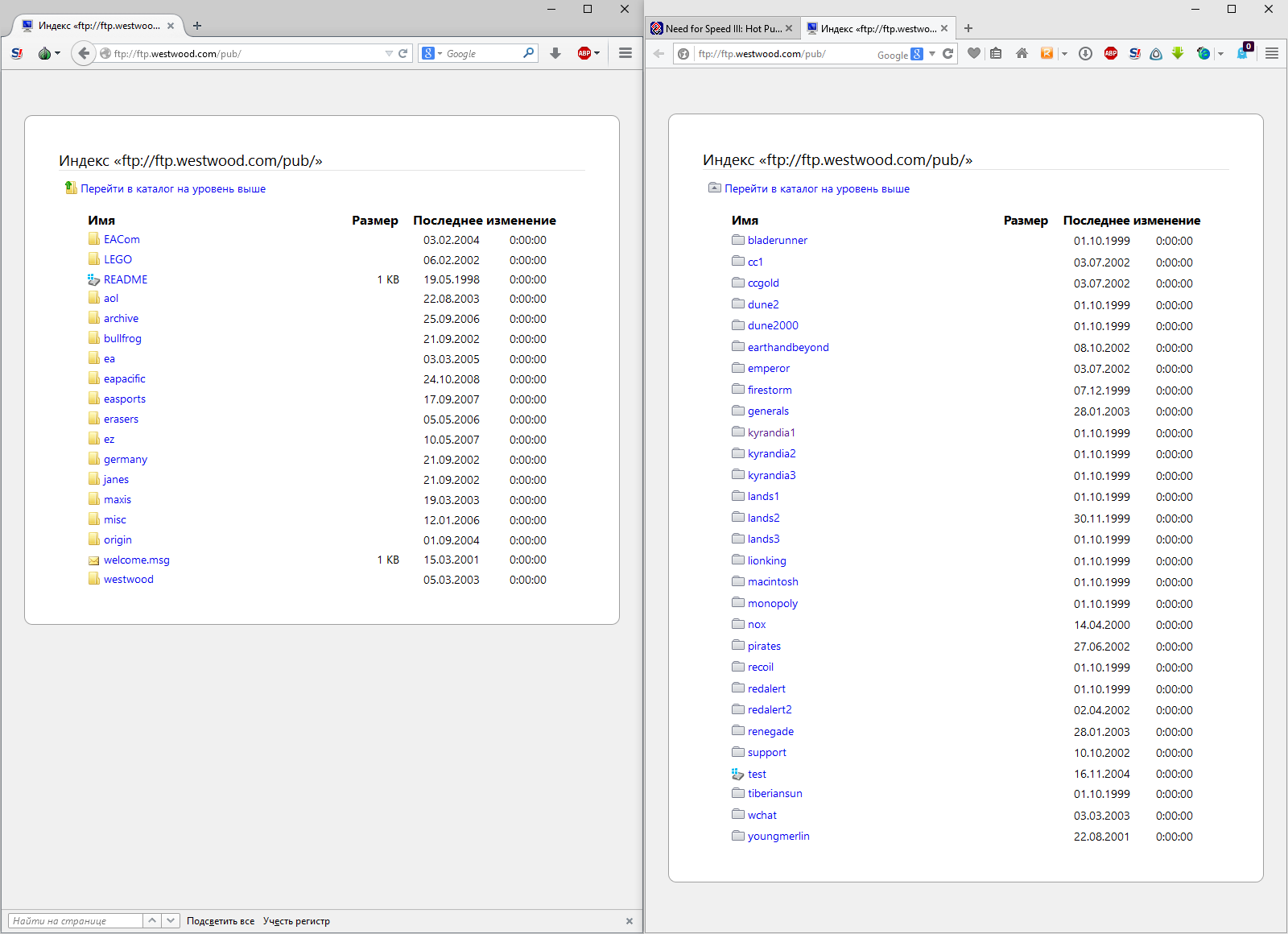Go to parent directory in the right browser
1288x934 pixels.
(817, 188)
